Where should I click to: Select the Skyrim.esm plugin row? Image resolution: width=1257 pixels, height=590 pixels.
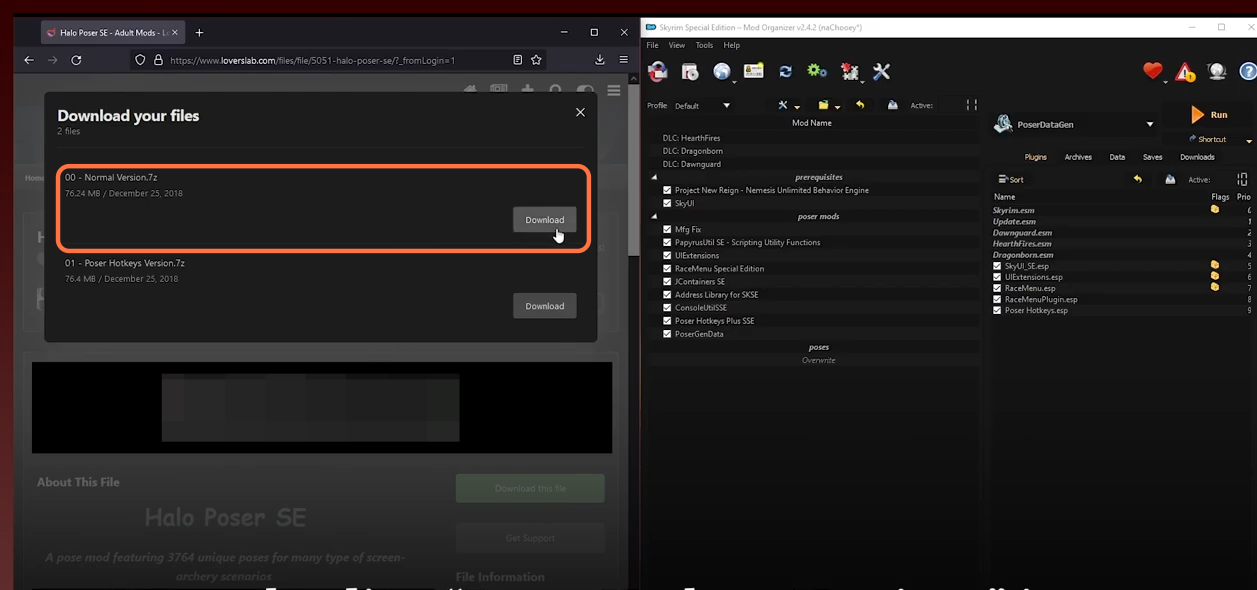tap(1122, 211)
